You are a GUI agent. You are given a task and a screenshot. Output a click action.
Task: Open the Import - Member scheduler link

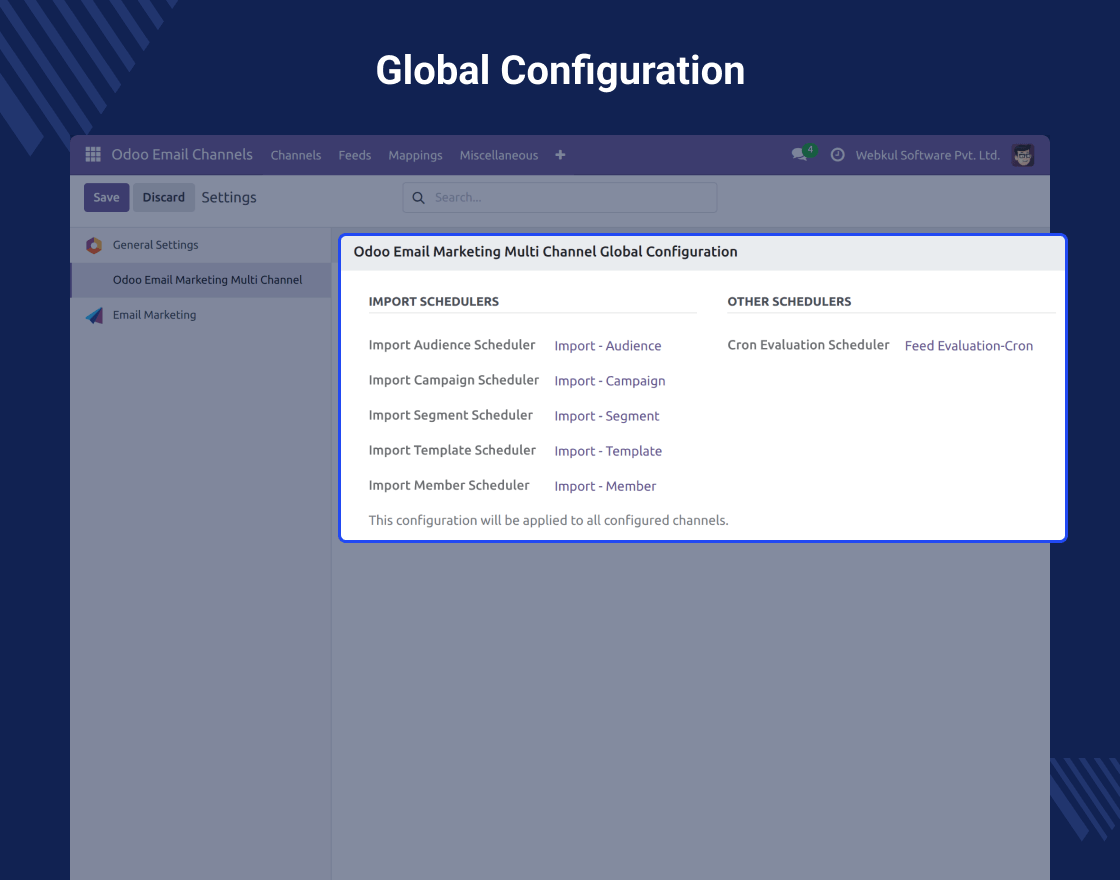(x=605, y=486)
